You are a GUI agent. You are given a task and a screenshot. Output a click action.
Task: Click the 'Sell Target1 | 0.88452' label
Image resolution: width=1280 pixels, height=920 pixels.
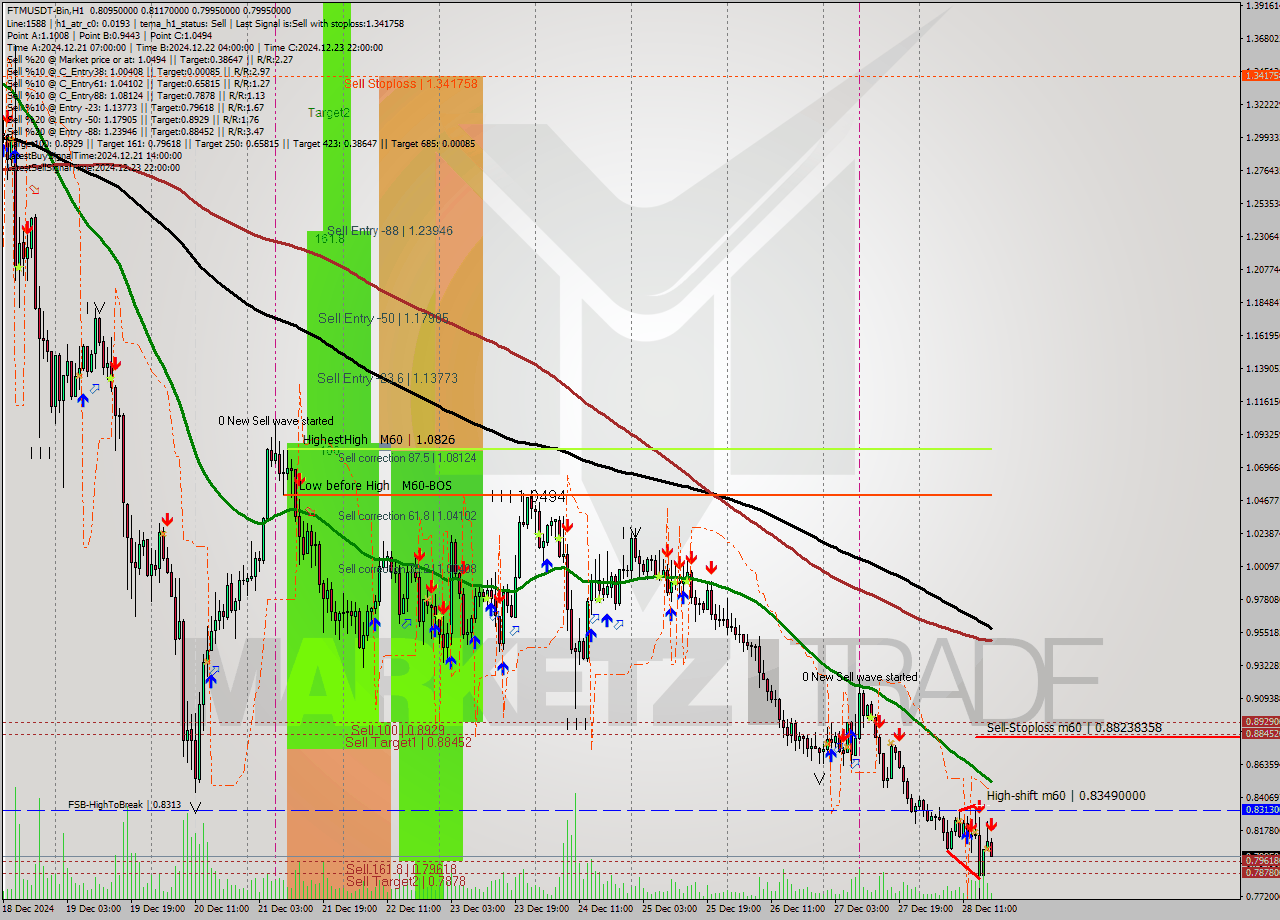click(x=408, y=742)
